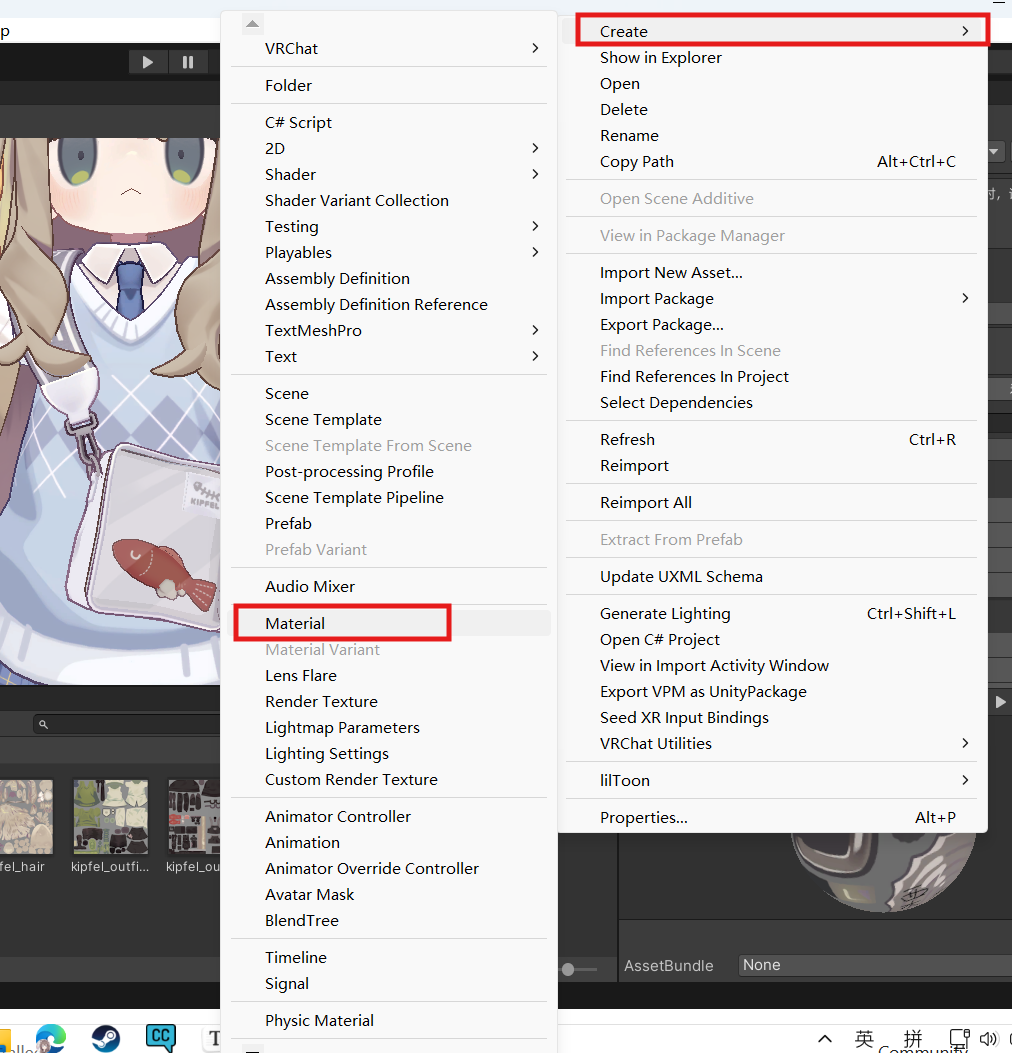Click the search magnifier in the Project panel

[x=42, y=724]
